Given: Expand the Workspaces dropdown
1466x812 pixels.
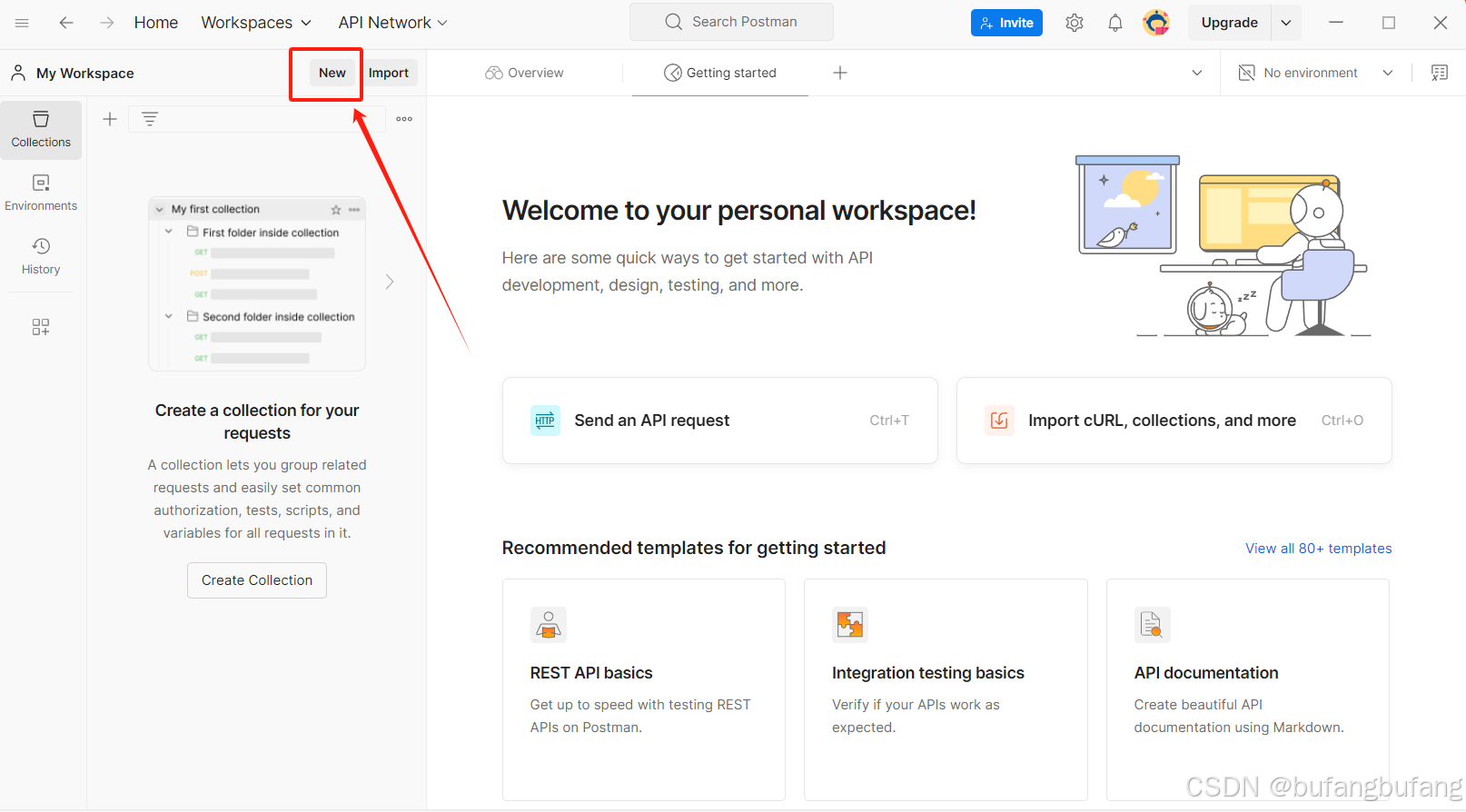Looking at the screenshot, I should [x=256, y=23].
